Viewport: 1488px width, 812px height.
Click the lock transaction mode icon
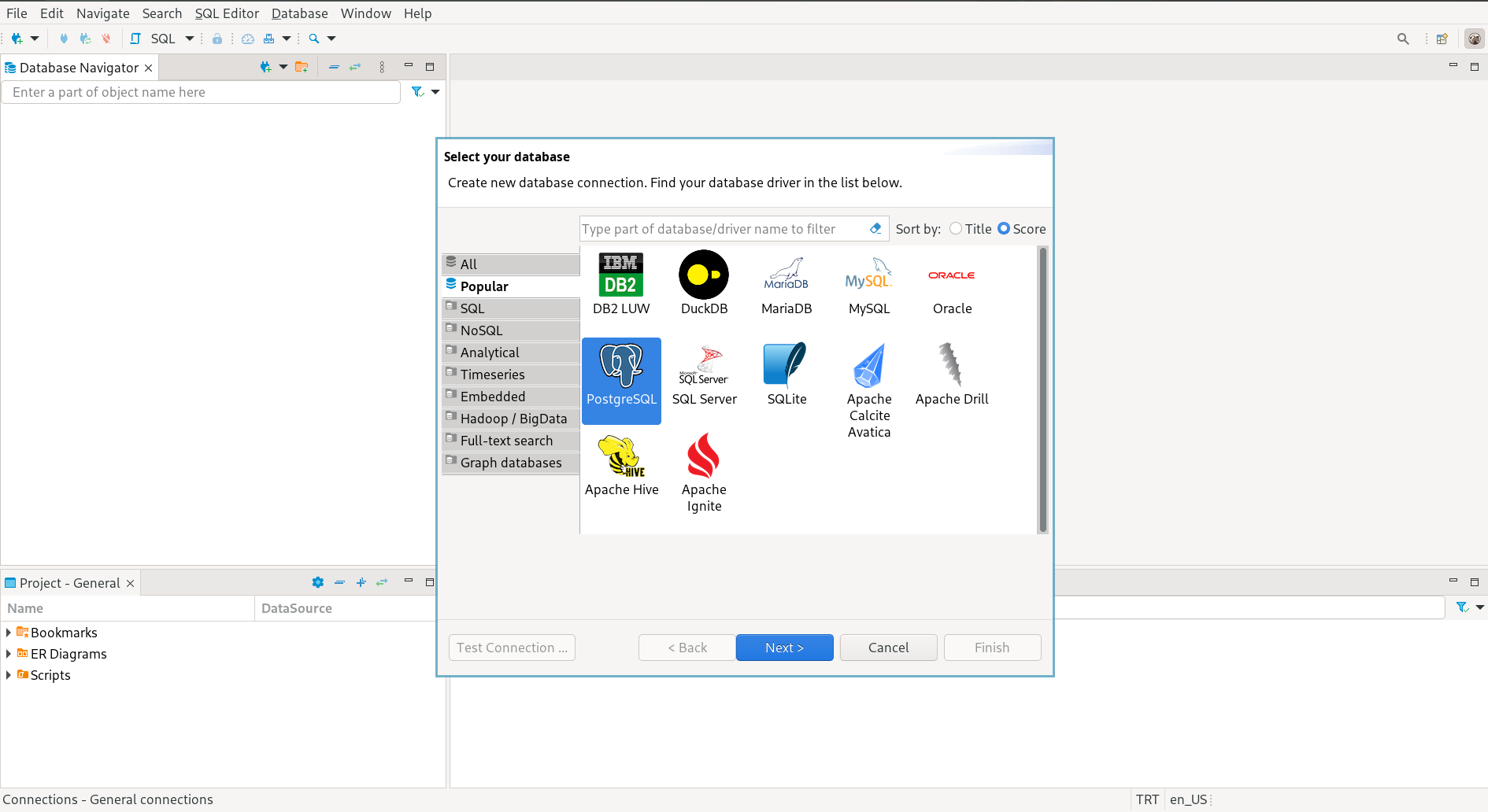click(x=217, y=39)
